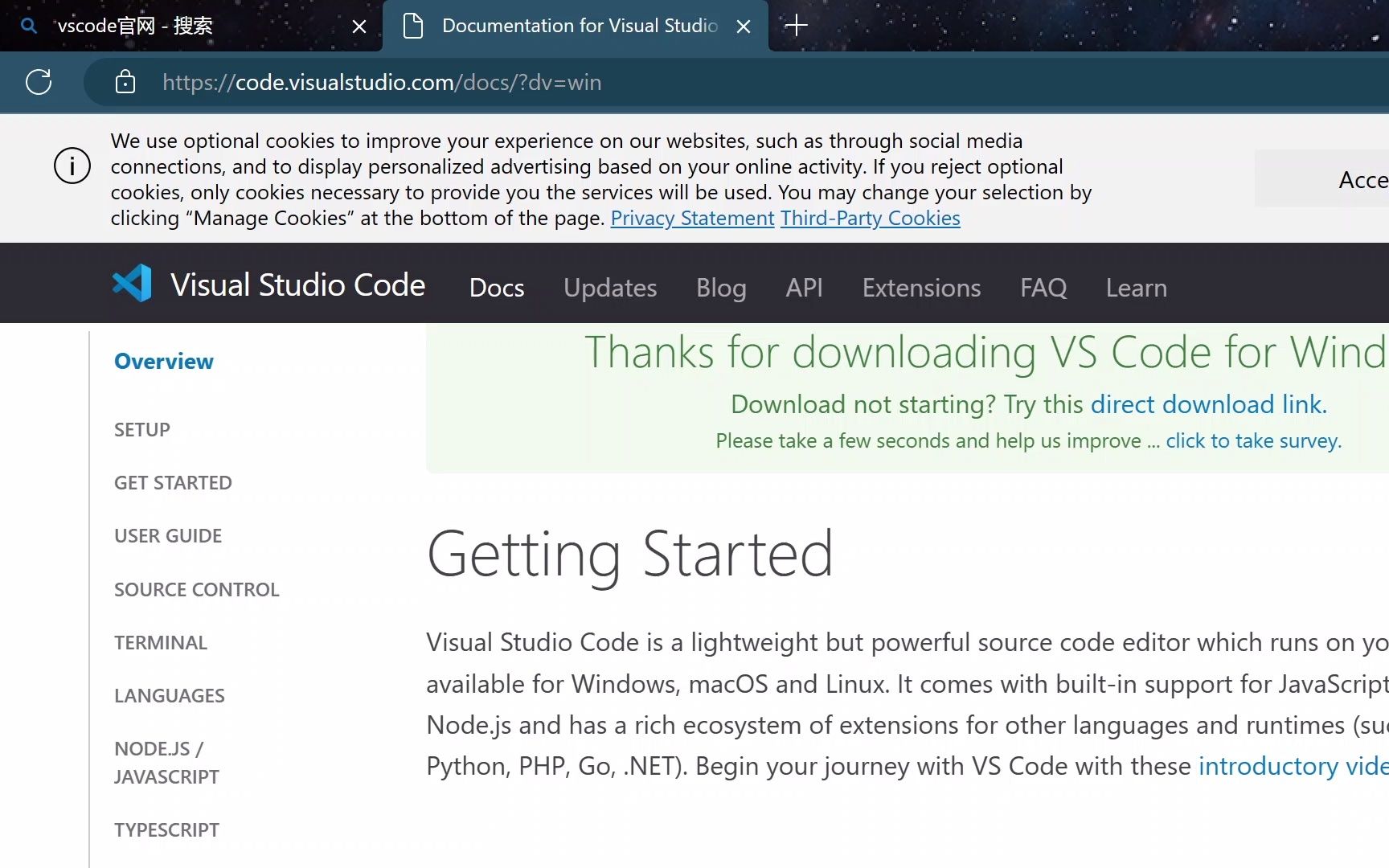The image size is (1389, 868).
Task: Click the 'Thanks for downloading VS Code' banner heading
Action: coord(986,353)
